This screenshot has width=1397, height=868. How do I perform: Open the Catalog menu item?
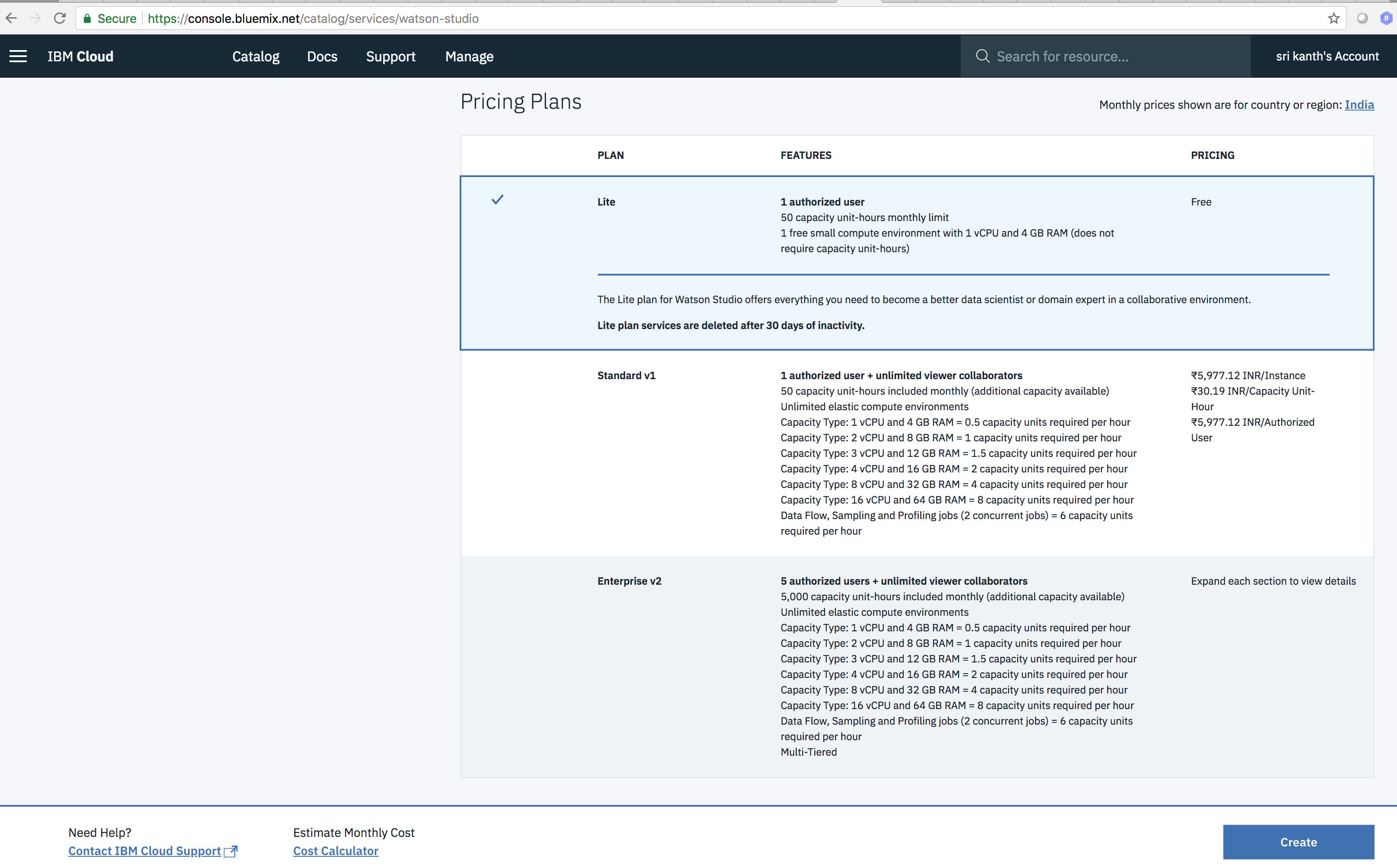pos(256,56)
